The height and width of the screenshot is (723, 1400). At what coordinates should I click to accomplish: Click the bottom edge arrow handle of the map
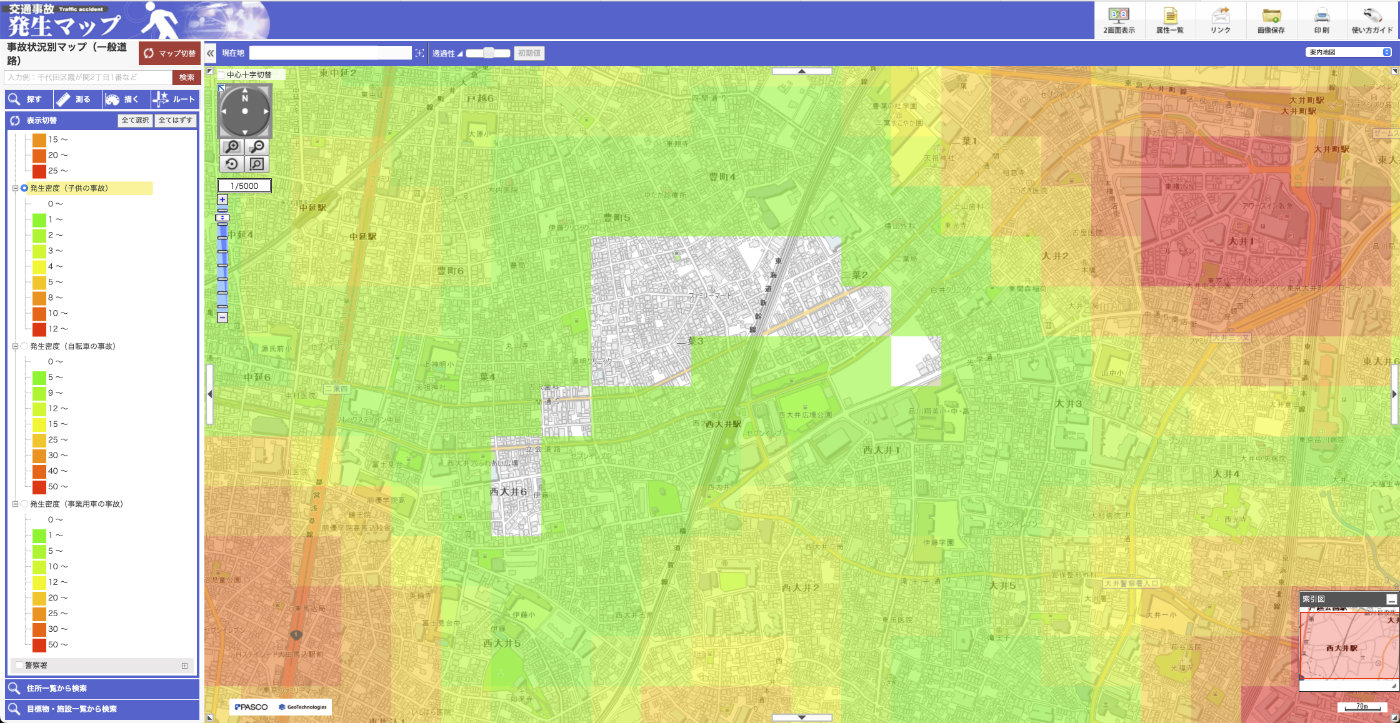pos(802,717)
